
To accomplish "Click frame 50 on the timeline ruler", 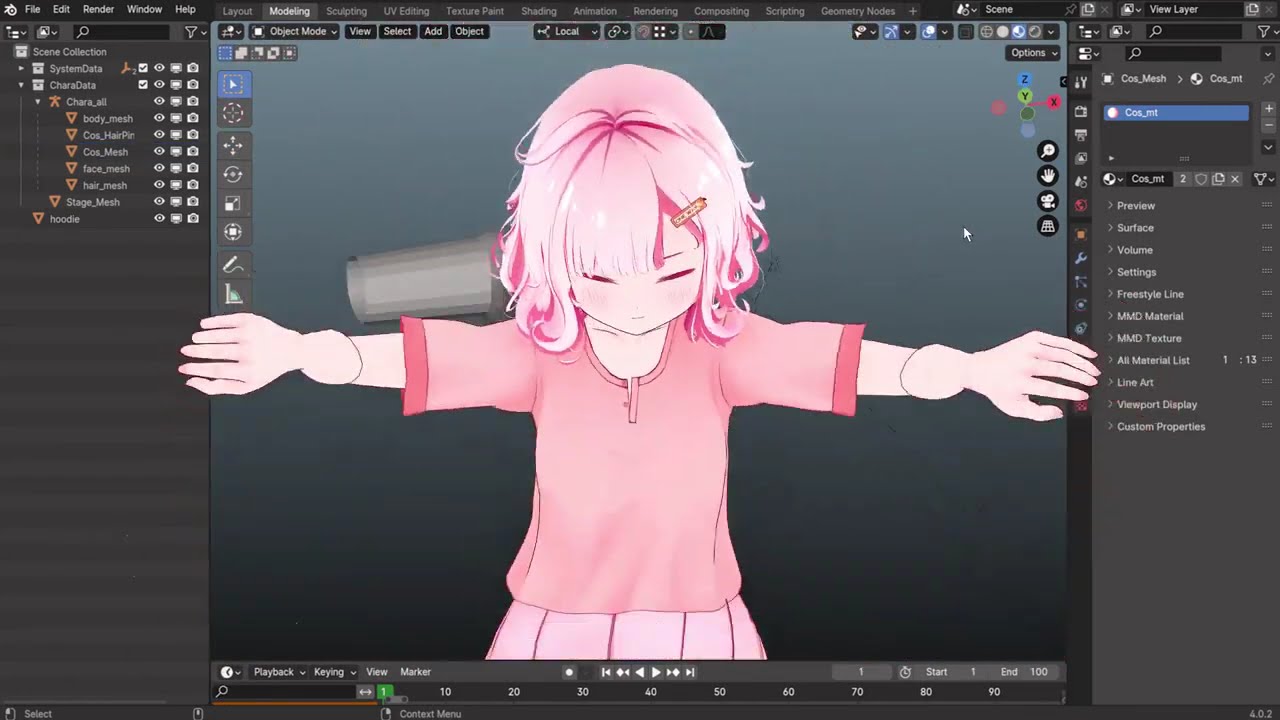I will (x=719, y=692).
